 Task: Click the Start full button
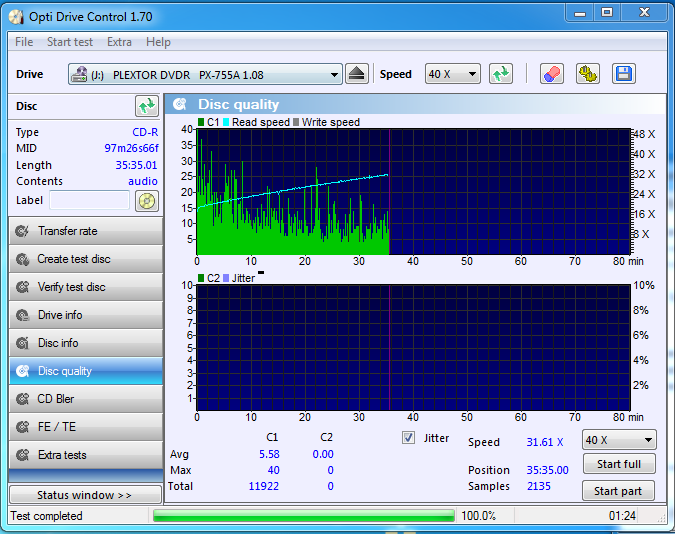[x=619, y=464]
